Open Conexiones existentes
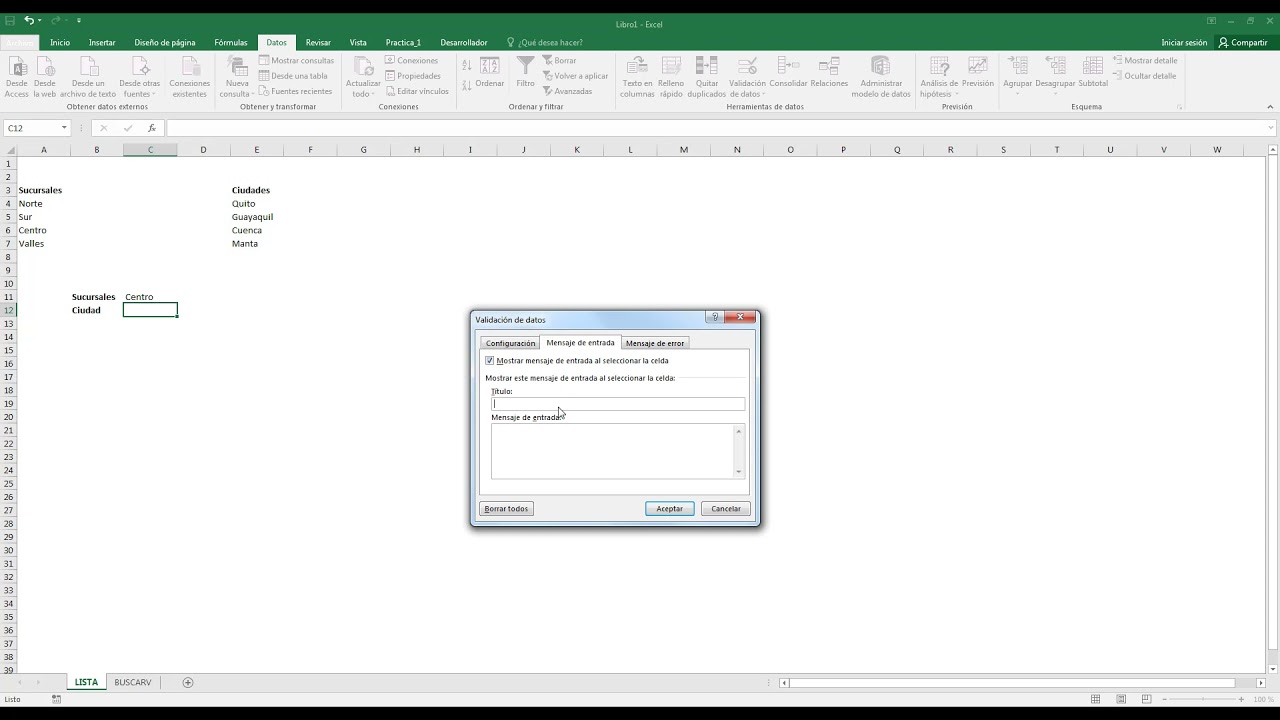The image size is (1280, 720). [190, 77]
